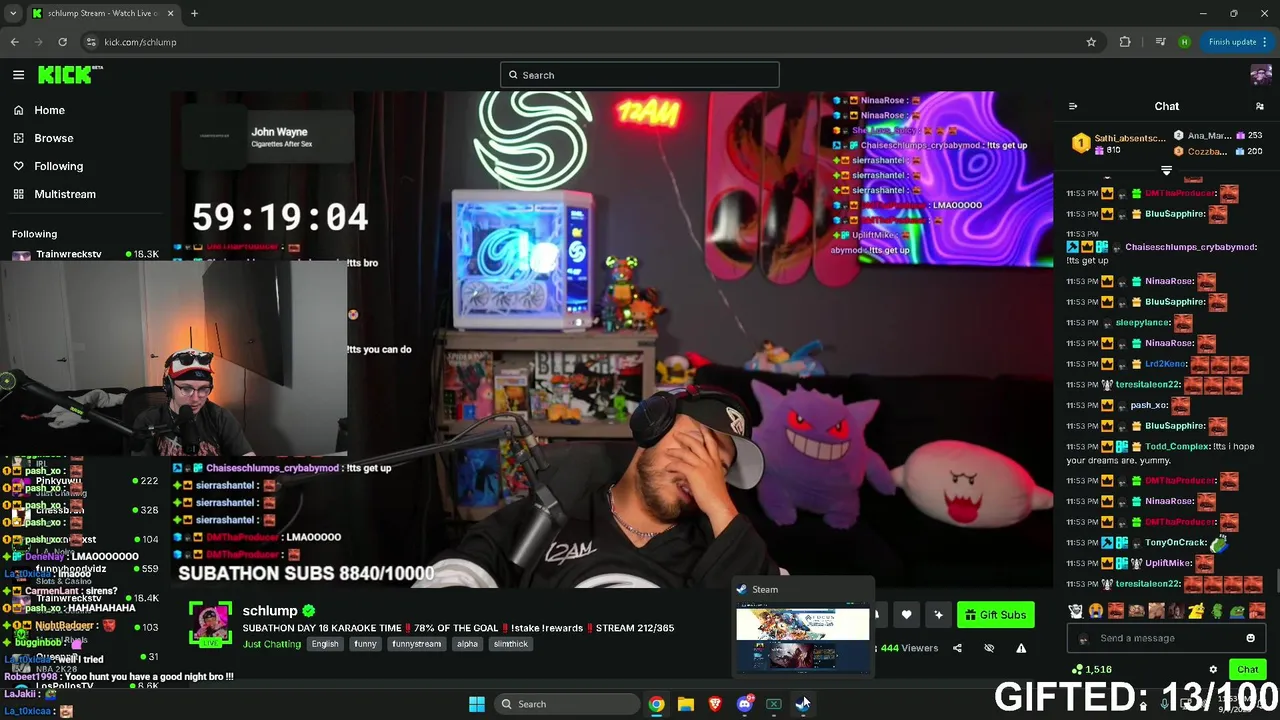
Task: Open the chat user list icon
Action: click(x=1260, y=106)
